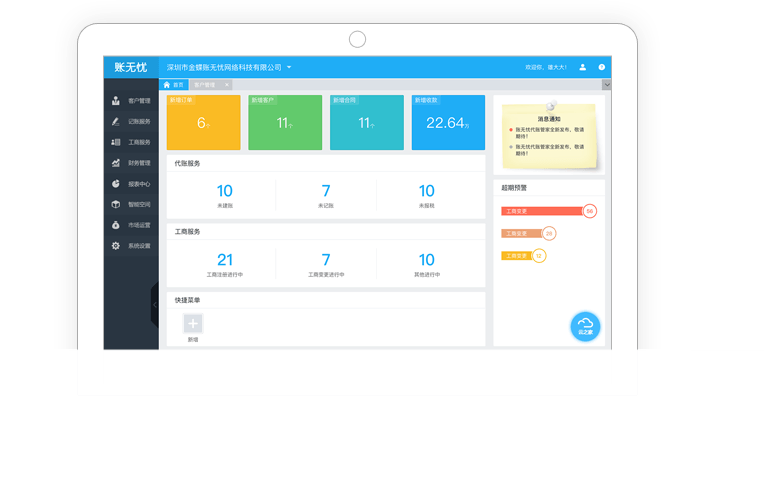
Task: Click the user profile icon in header
Action: click(x=583, y=67)
